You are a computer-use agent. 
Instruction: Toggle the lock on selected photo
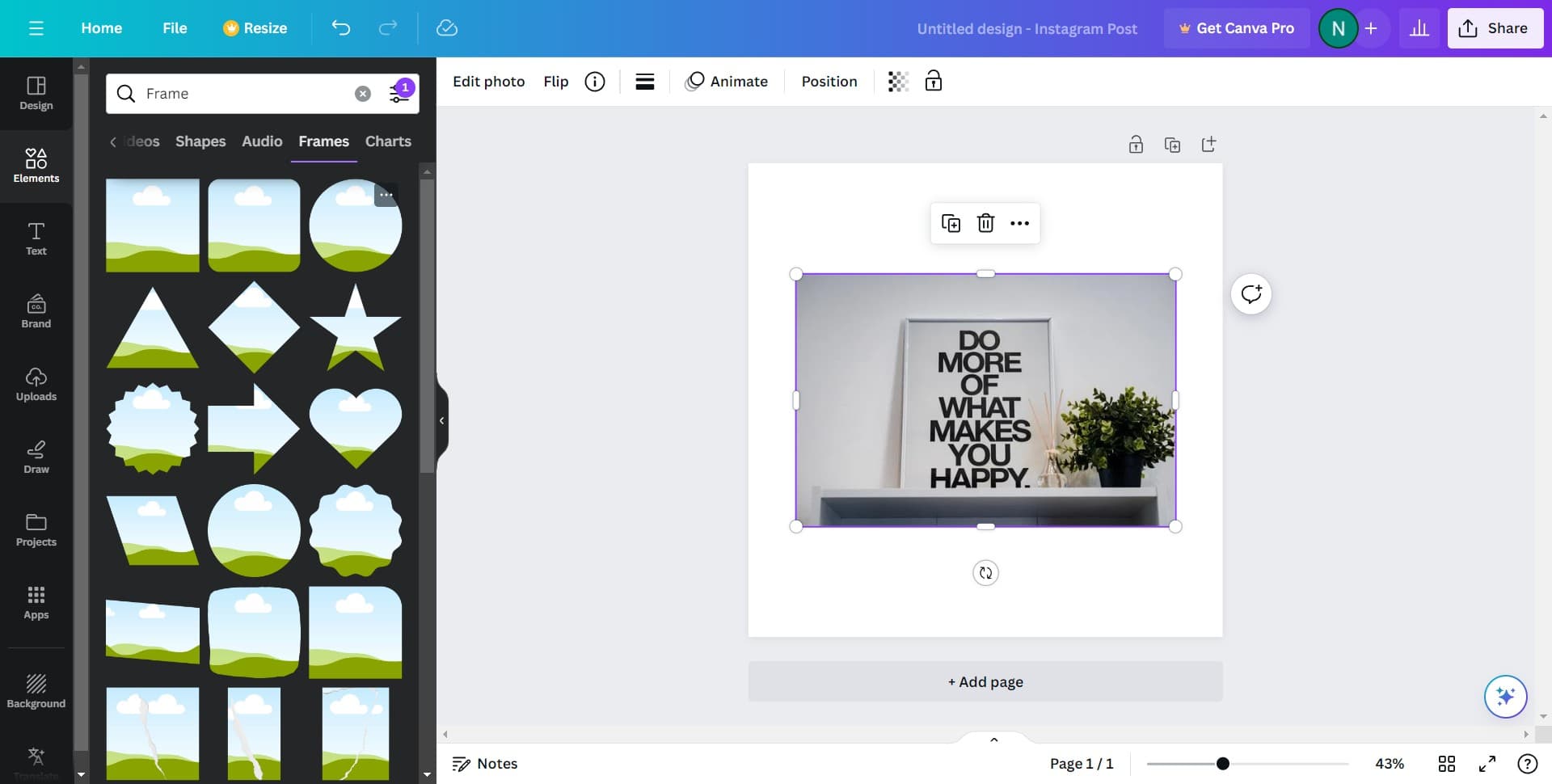(x=934, y=81)
